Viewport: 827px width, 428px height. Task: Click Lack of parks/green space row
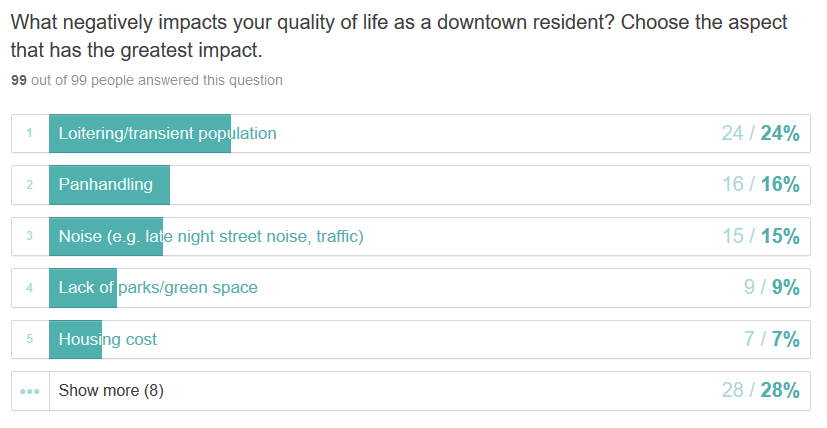pos(411,288)
